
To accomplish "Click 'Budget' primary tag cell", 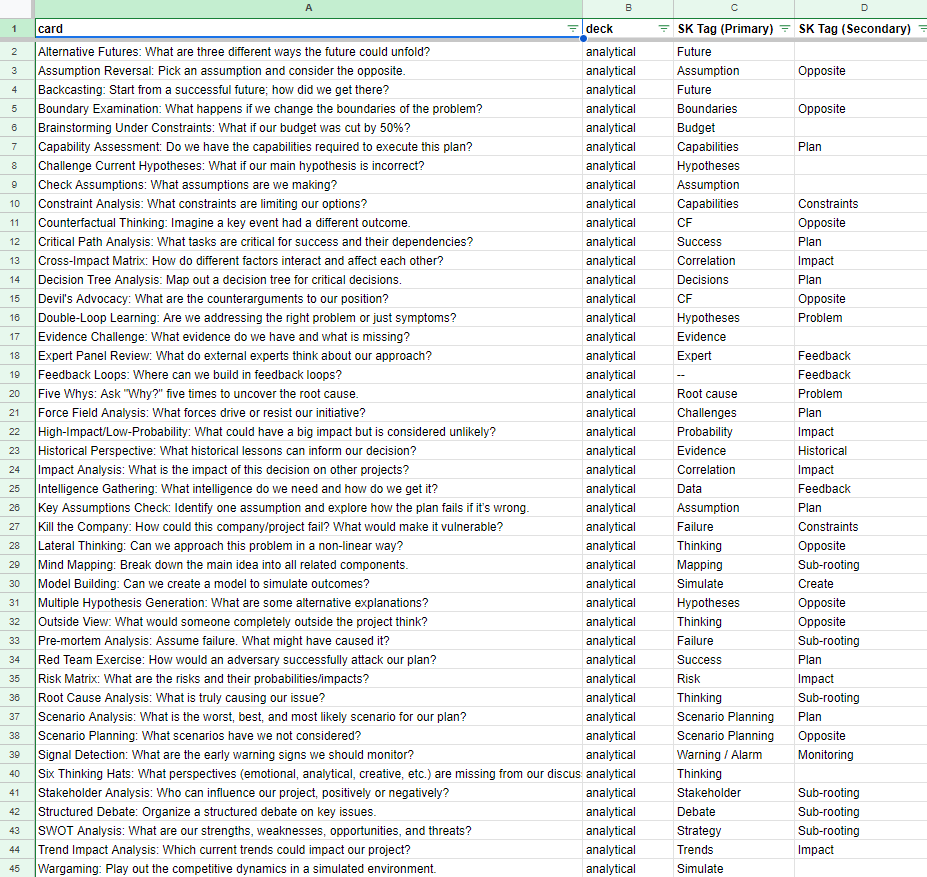I will pos(734,128).
